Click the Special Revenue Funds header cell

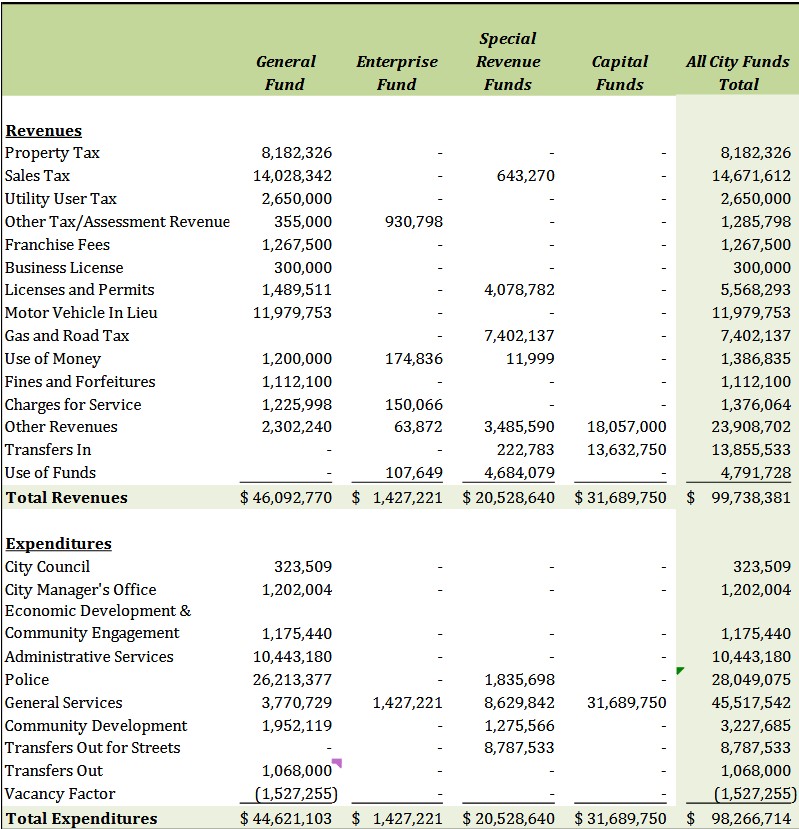pyautogui.click(x=508, y=62)
